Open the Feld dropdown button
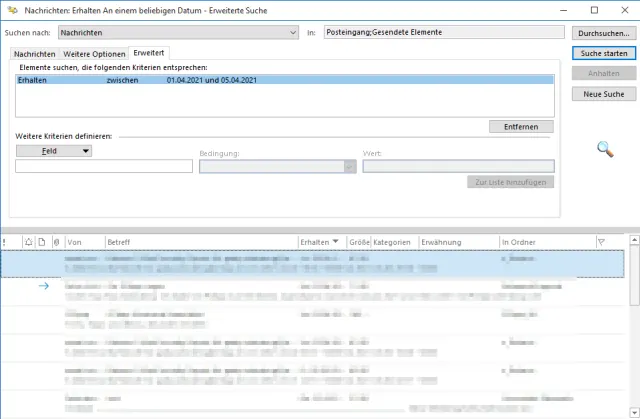 tap(53, 151)
